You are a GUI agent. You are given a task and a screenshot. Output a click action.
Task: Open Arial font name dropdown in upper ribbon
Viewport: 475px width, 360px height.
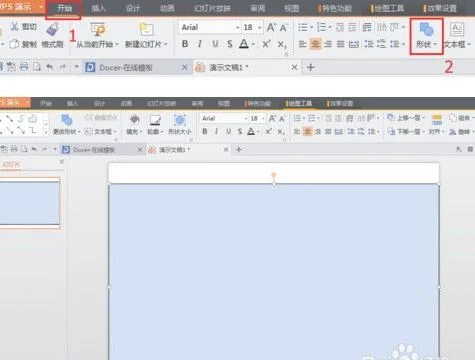pos(238,27)
